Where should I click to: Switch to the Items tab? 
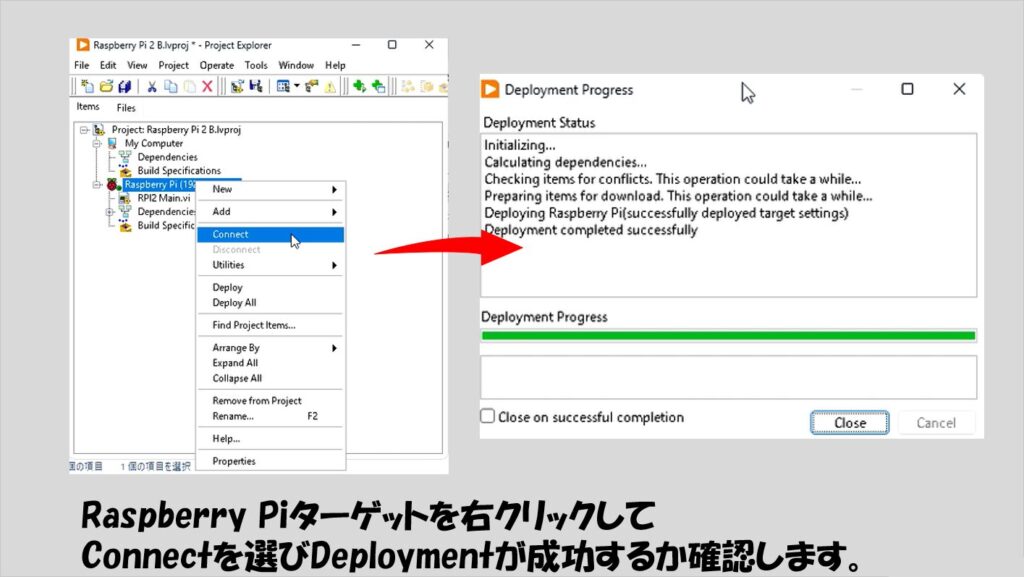[x=88, y=106]
